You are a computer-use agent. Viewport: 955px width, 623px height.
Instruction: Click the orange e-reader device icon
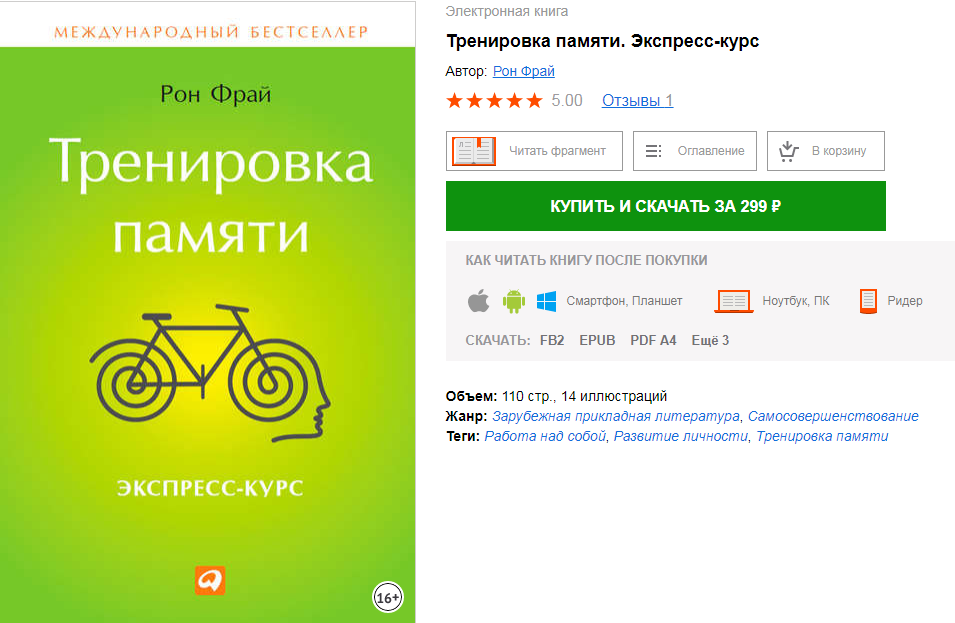point(868,301)
